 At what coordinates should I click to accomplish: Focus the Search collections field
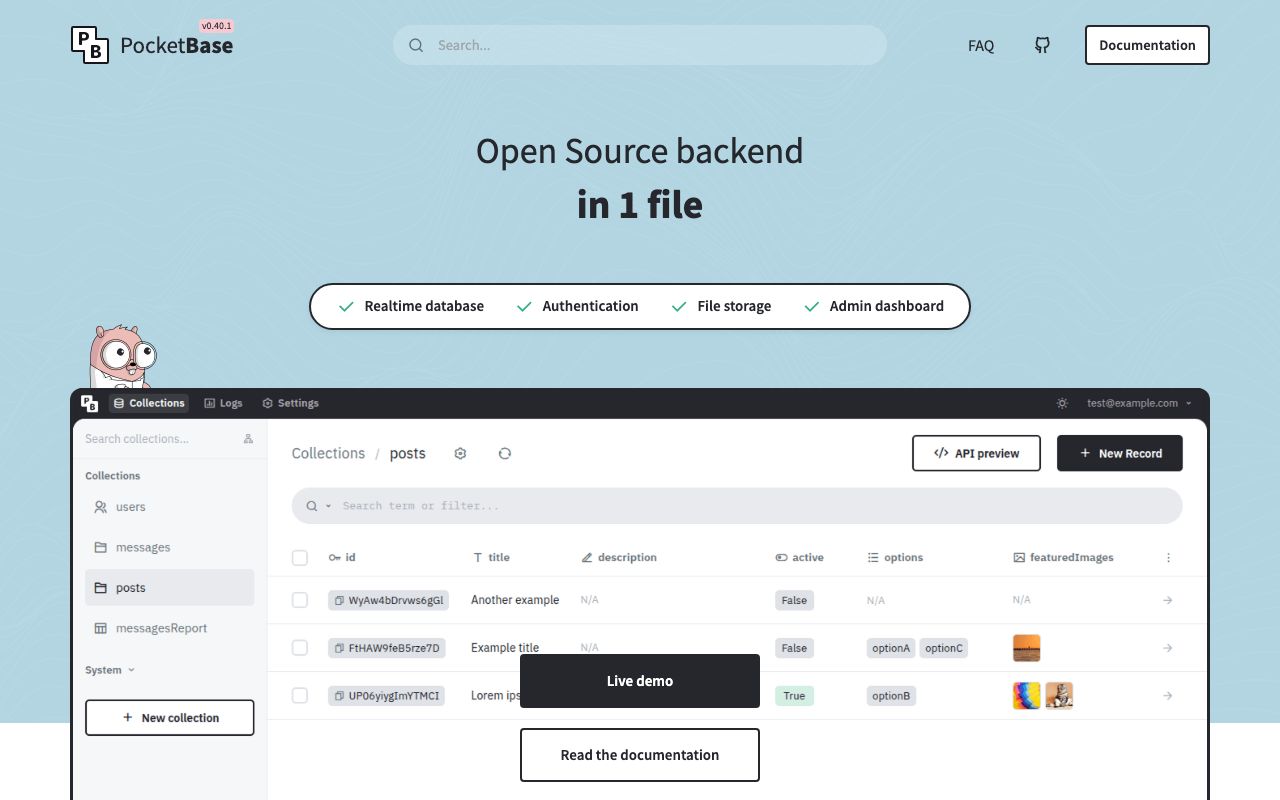coord(160,439)
